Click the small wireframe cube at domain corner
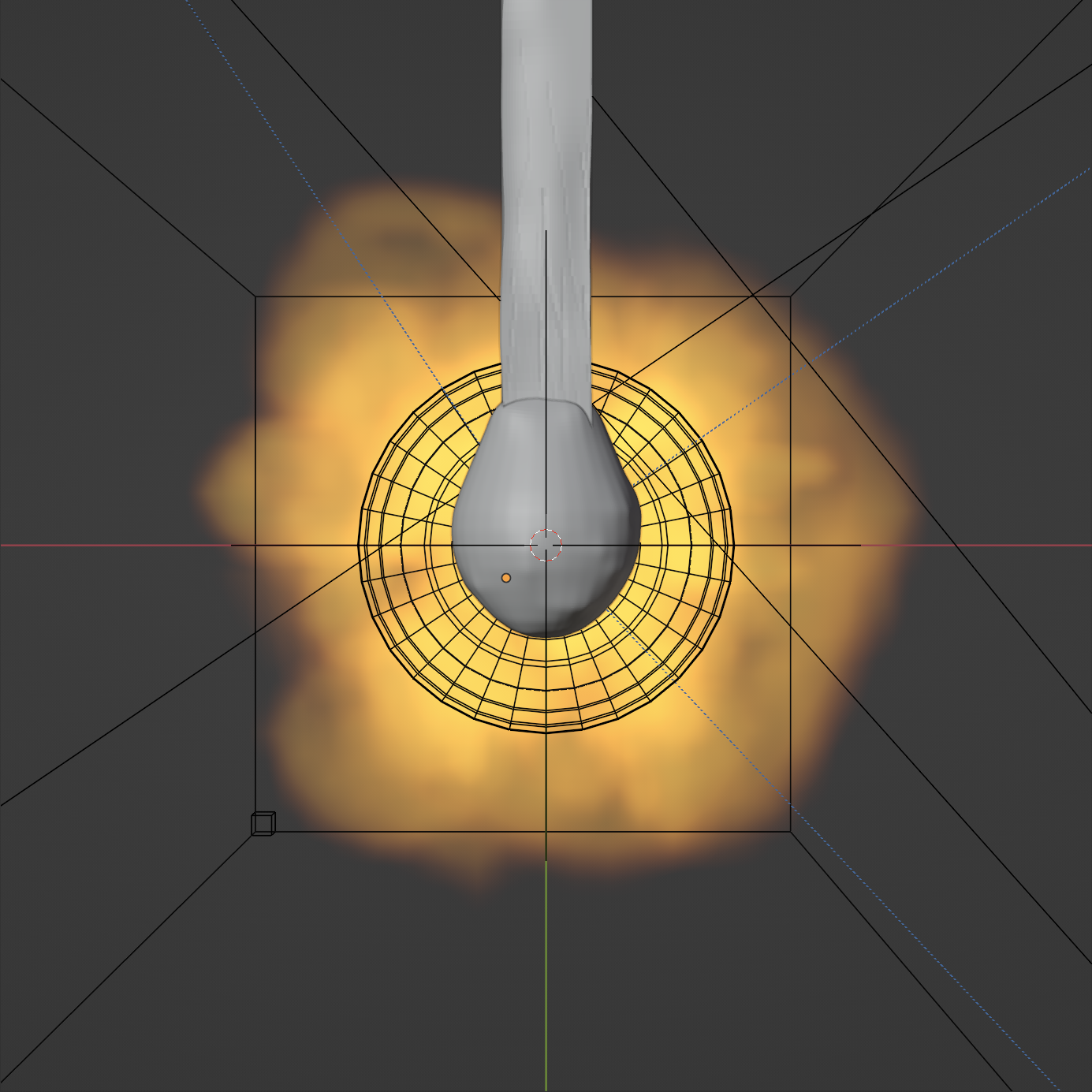Image resolution: width=1092 pixels, height=1092 pixels. [x=263, y=823]
